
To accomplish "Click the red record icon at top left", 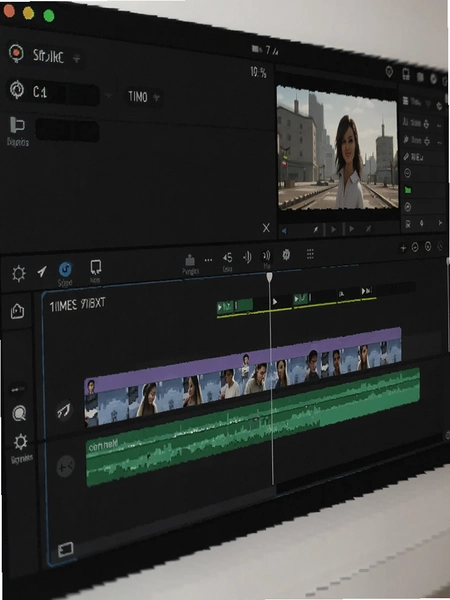I will click(16, 53).
